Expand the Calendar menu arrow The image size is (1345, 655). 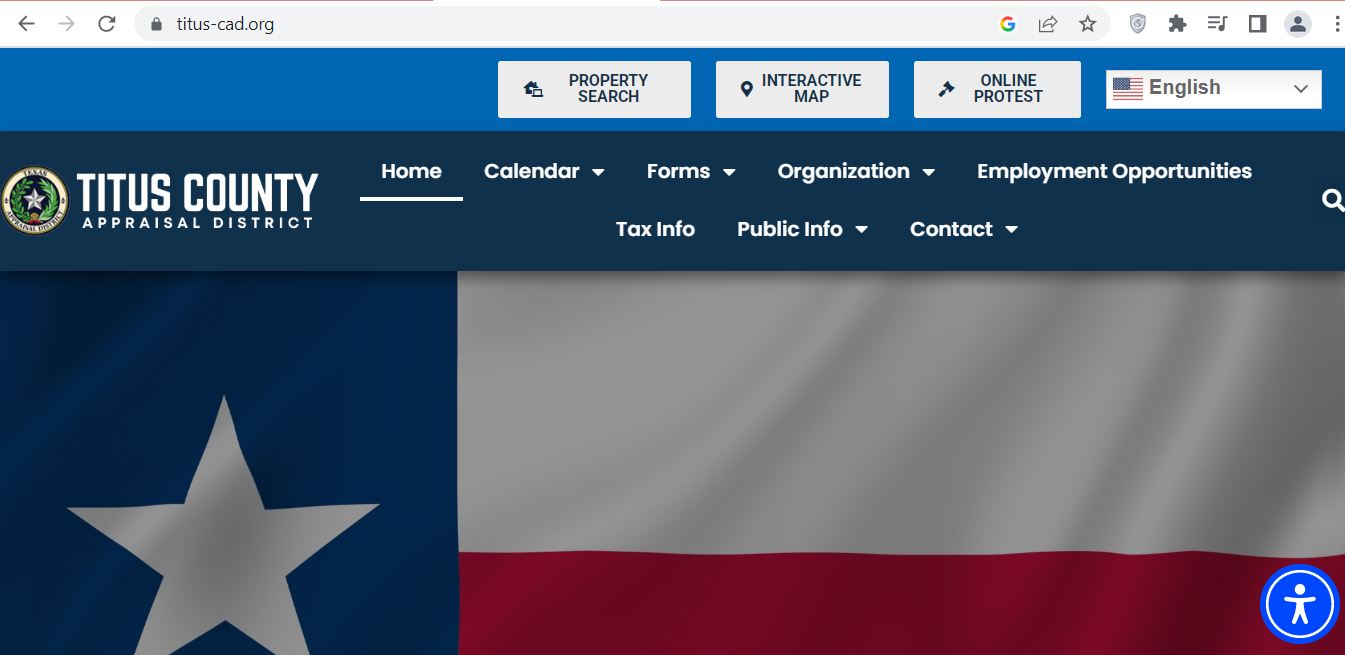(598, 172)
